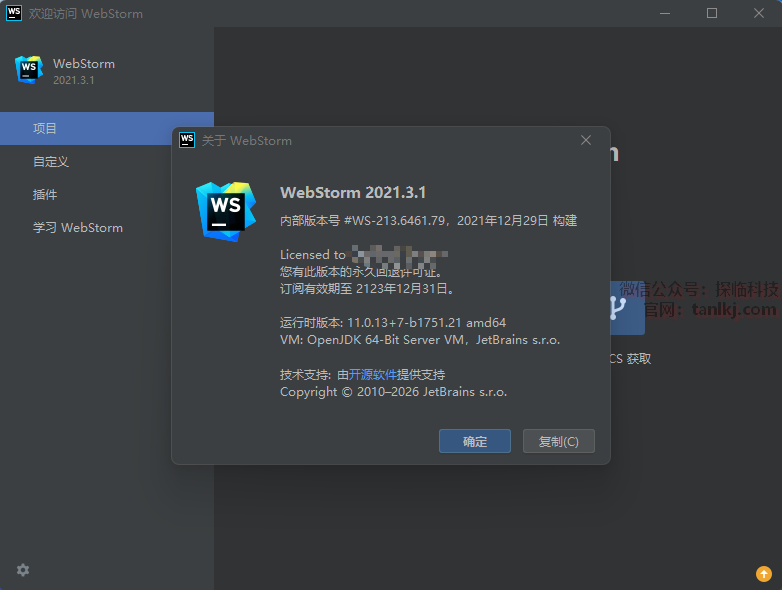Viewport: 782px width, 590px height.
Task: Maximize the welcome WebStorm window
Action: 712,13
